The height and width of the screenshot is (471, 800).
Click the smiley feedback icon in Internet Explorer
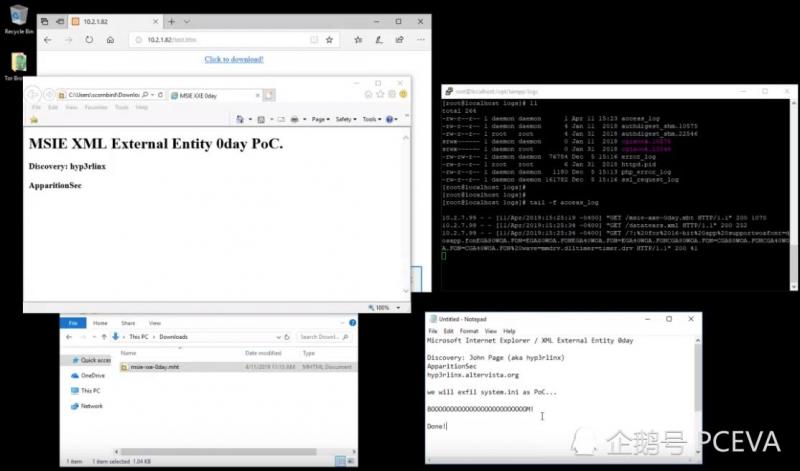[x=404, y=94]
